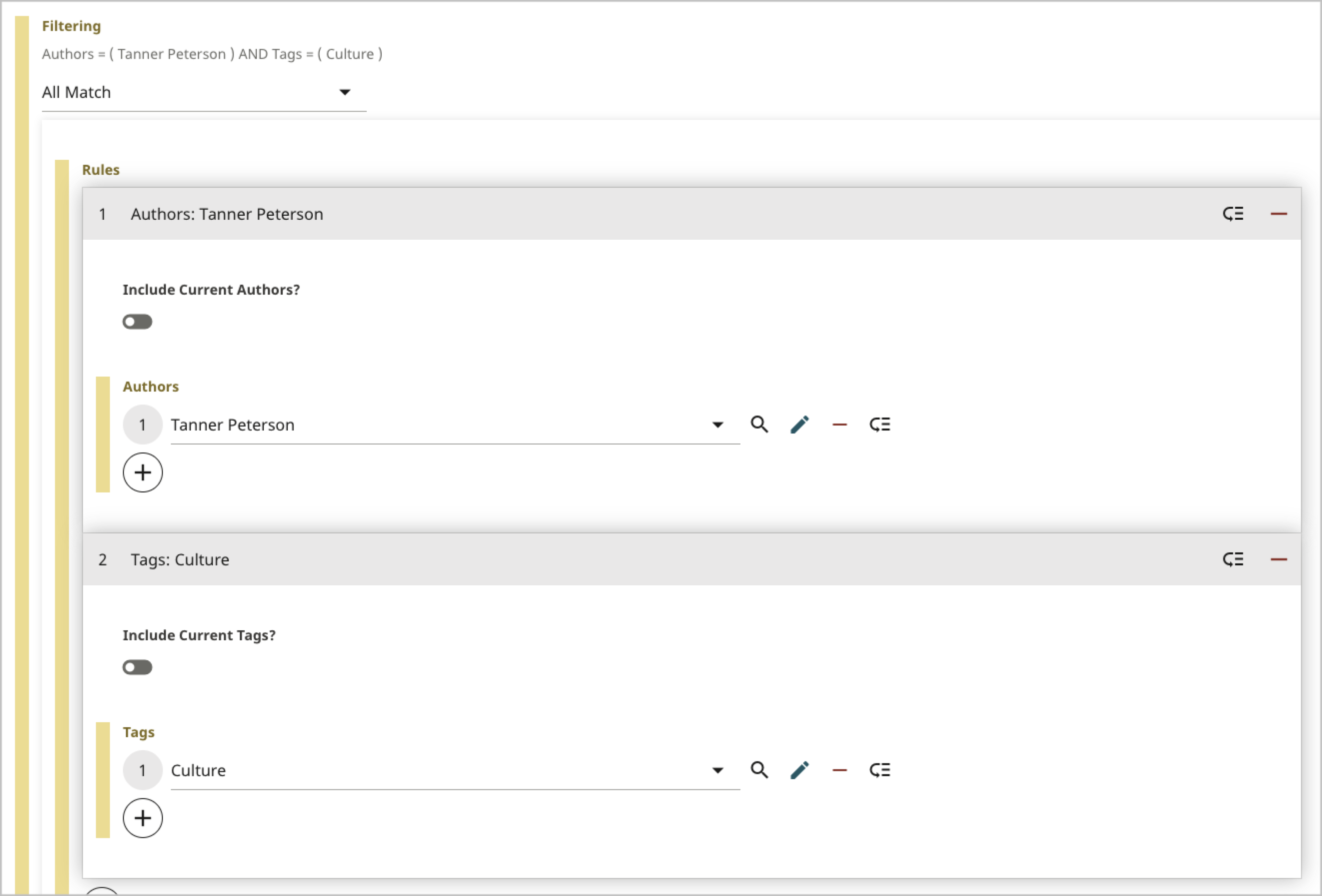Click reorder icon in Tags: Culture header
This screenshot has width=1322, height=896.
(x=1233, y=559)
